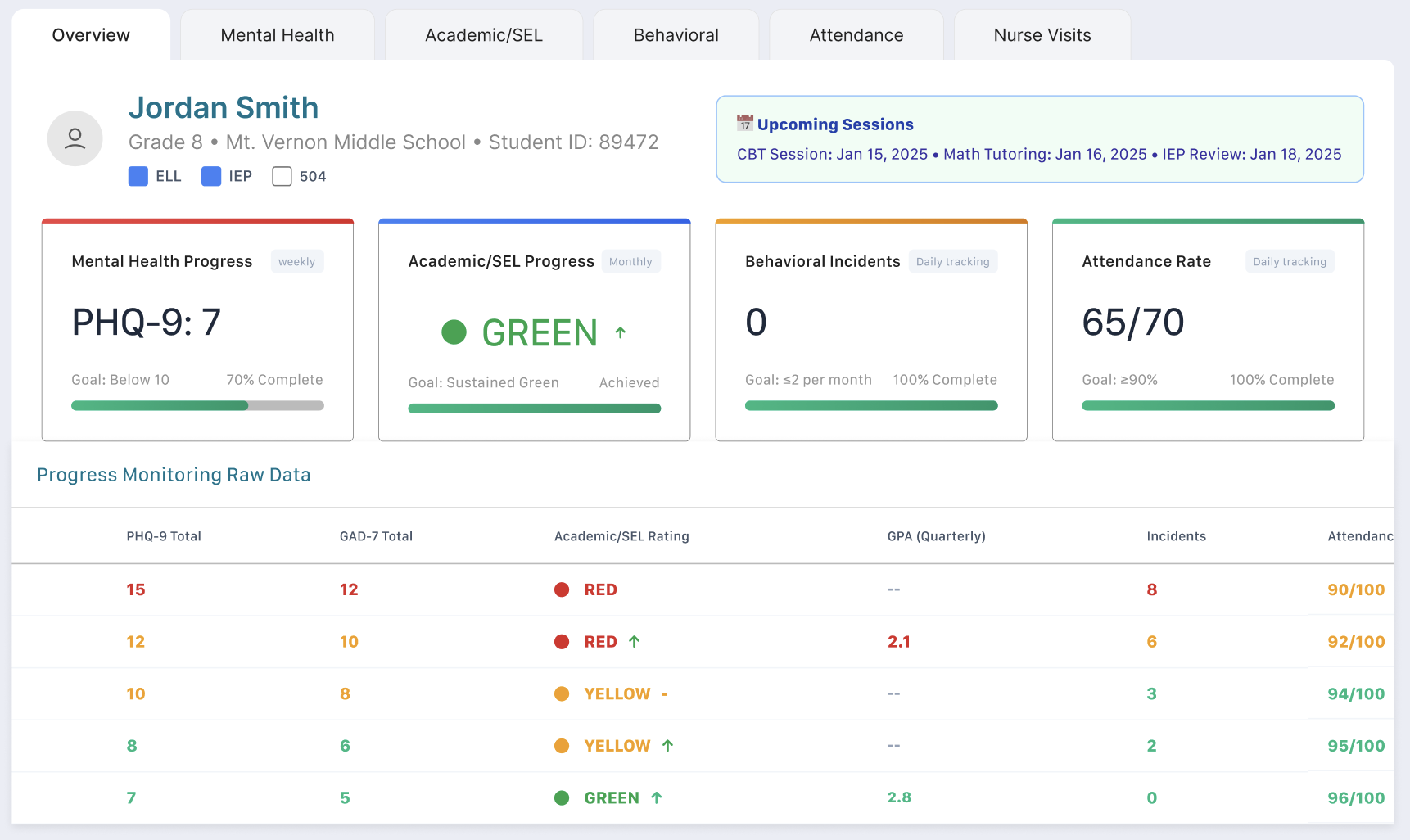Click the up arrow beside the RED rating

tap(635, 642)
